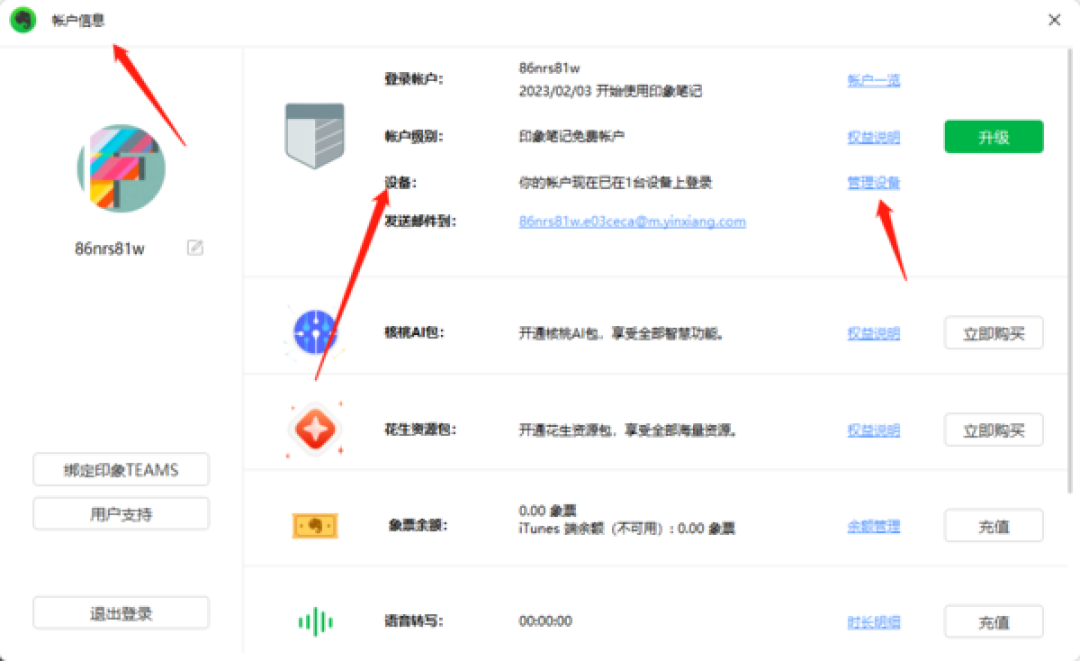Click the 登录帐户 label
This screenshot has height=661, width=1080.
pos(413,79)
